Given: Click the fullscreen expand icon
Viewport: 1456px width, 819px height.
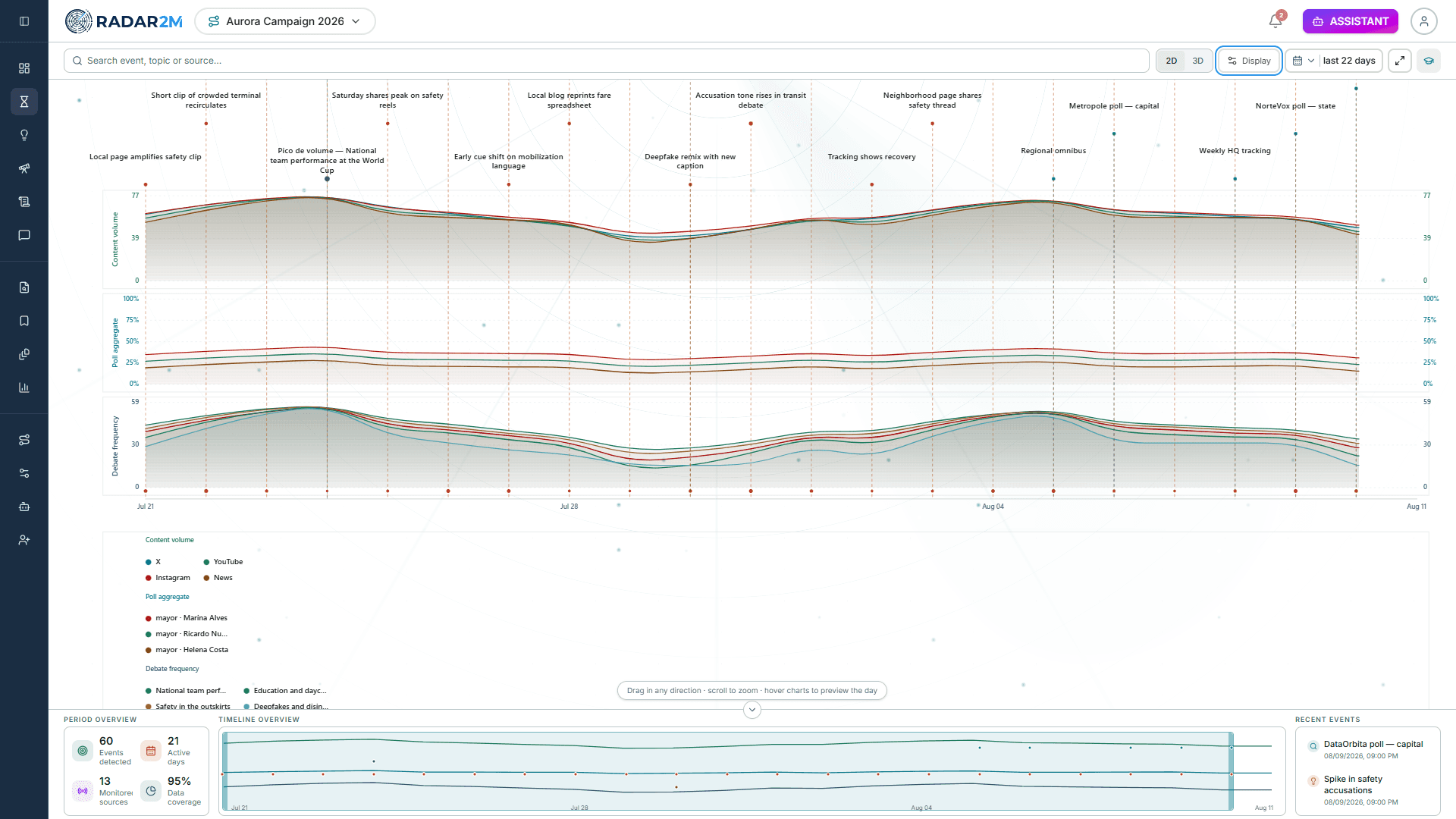Looking at the screenshot, I should click(1400, 61).
